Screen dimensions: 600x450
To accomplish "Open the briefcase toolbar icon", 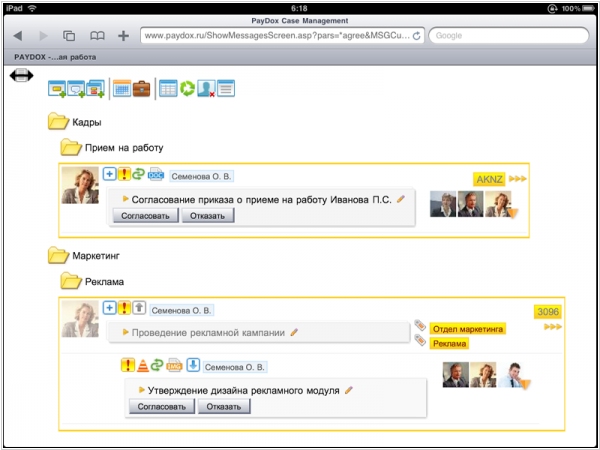I will [142, 89].
